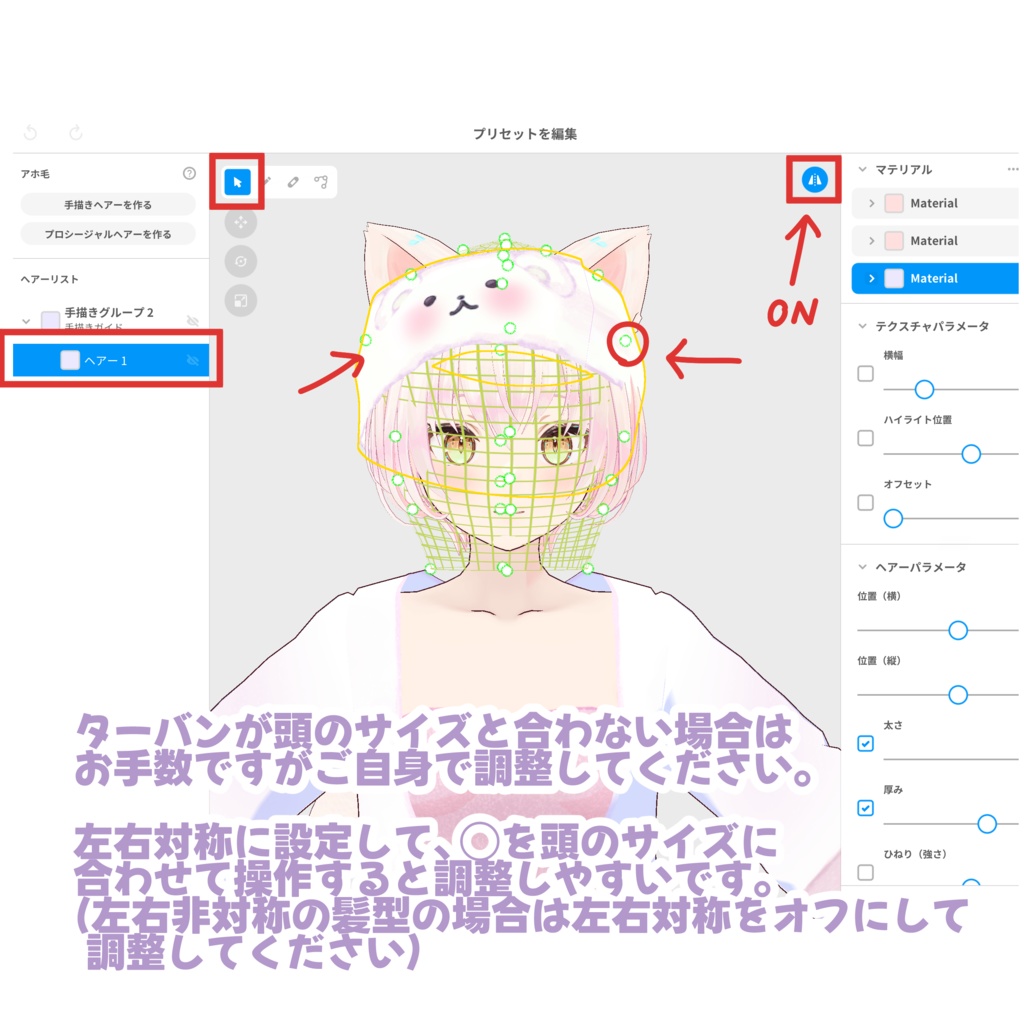Click the scale transform icon

(240, 300)
